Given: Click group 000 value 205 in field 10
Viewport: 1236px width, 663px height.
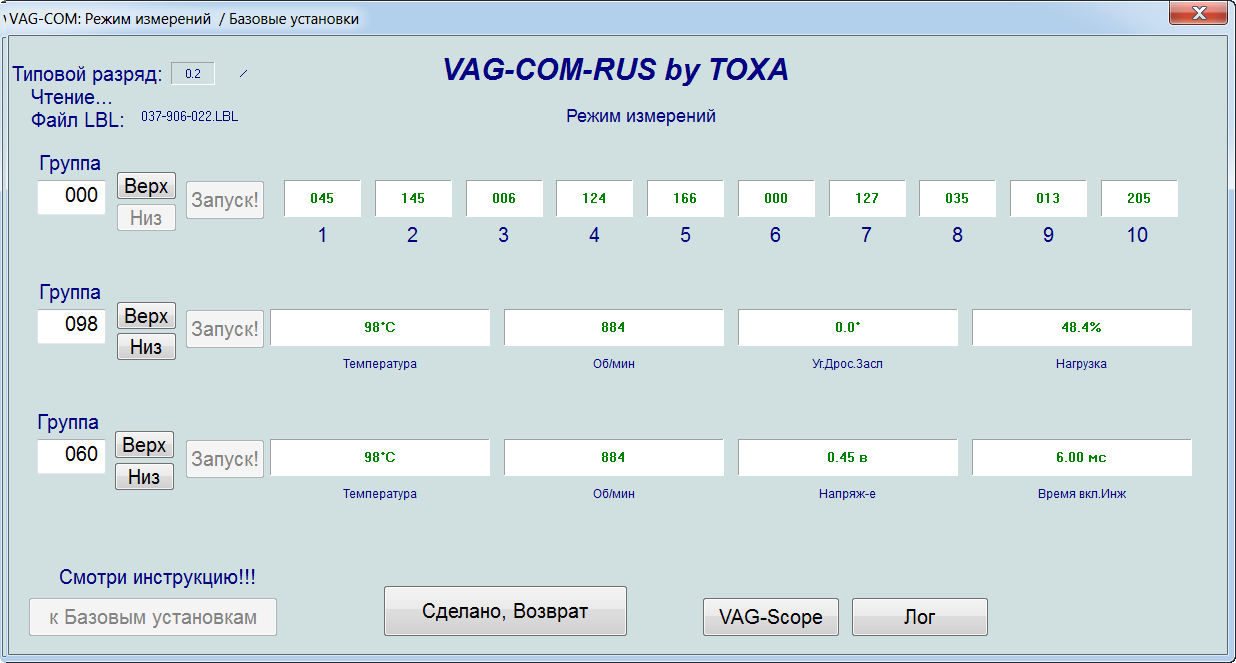Looking at the screenshot, I should tap(1139, 198).
